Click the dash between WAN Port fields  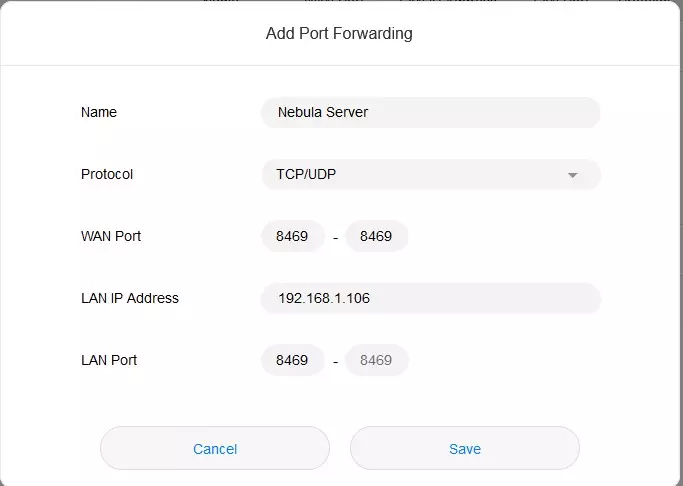click(x=335, y=239)
